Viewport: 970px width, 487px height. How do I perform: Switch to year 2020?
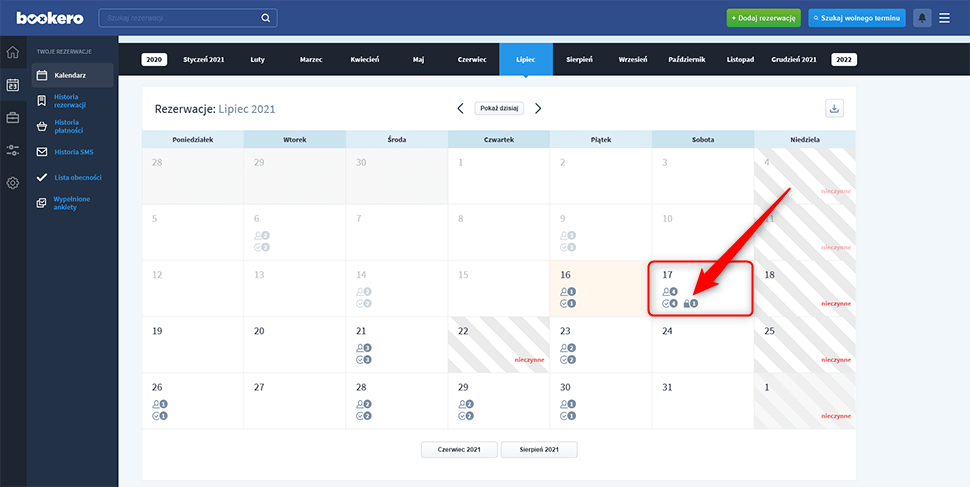154,60
